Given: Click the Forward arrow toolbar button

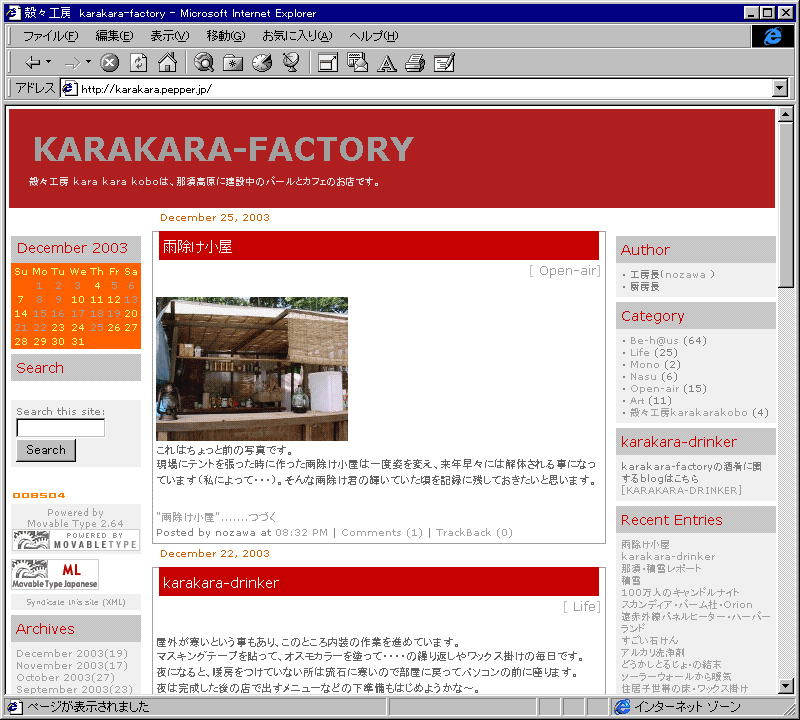Looking at the screenshot, I should (x=73, y=63).
